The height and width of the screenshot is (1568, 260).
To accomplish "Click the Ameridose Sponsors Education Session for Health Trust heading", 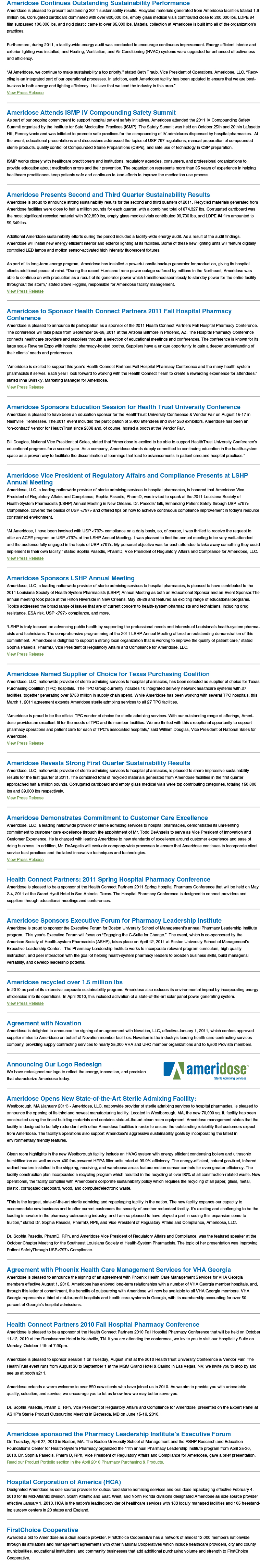I will (124, 407).
